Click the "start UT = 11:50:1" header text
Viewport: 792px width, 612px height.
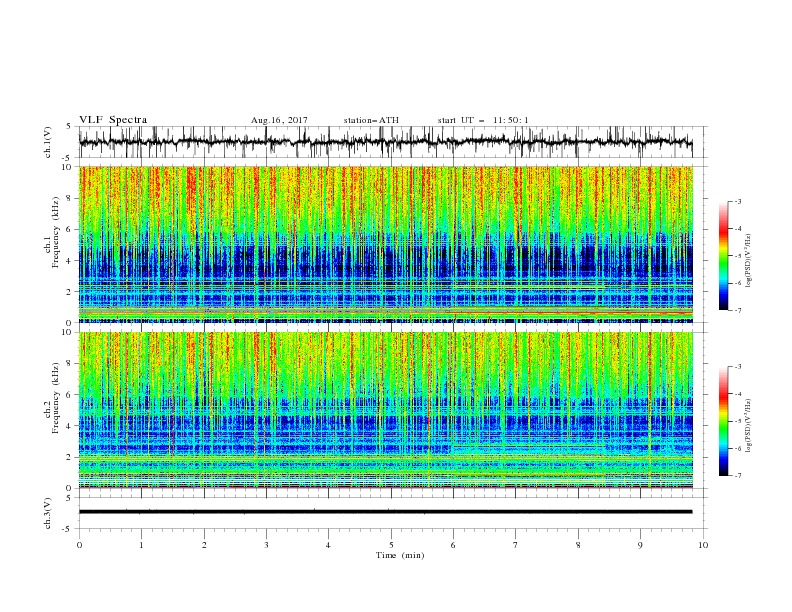tap(483, 120)
